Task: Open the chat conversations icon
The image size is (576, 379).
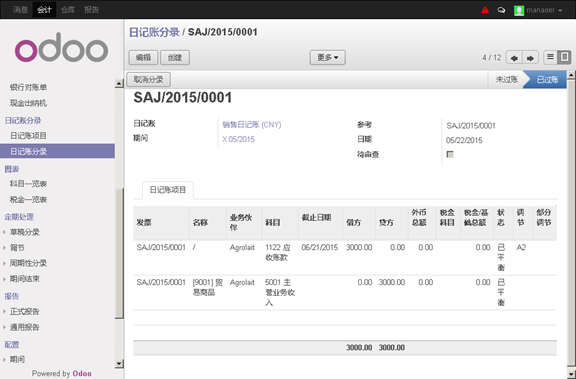Action: pyautogui.click(x=501, y=10)
